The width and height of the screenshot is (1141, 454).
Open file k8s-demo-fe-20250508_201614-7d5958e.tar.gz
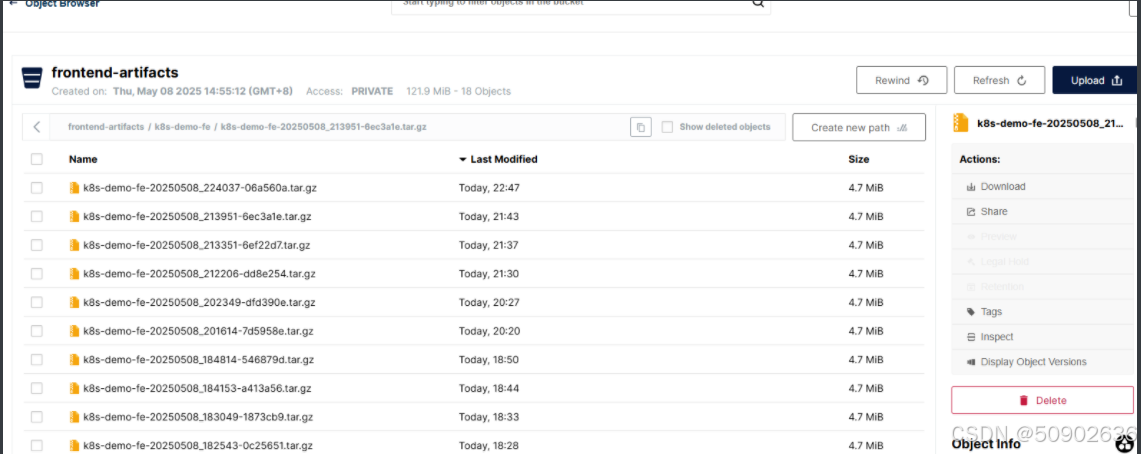point(198,331)
